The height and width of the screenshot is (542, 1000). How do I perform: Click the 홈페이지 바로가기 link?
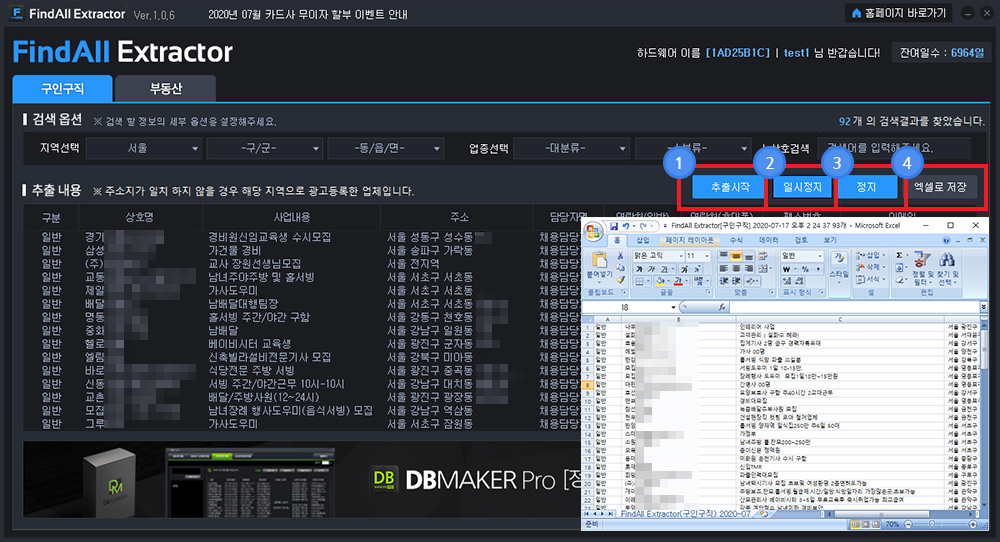coord(899,13)
